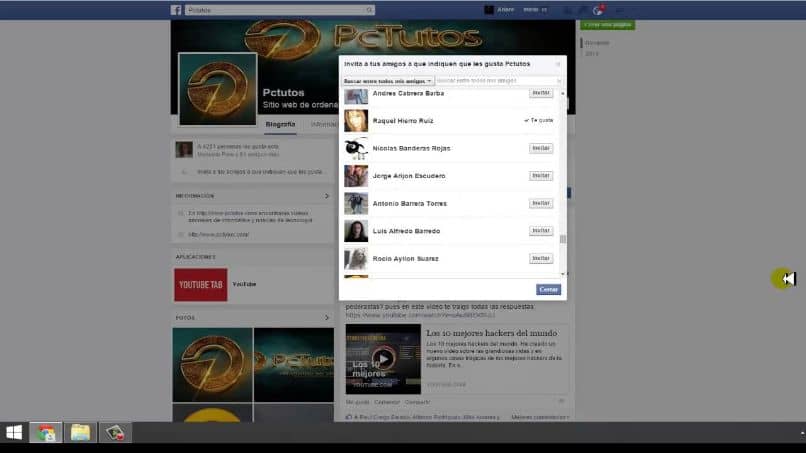Invite Rocio Ayllon Suarez
Screen dimensions: 806x453
click(x=541, y=258)
